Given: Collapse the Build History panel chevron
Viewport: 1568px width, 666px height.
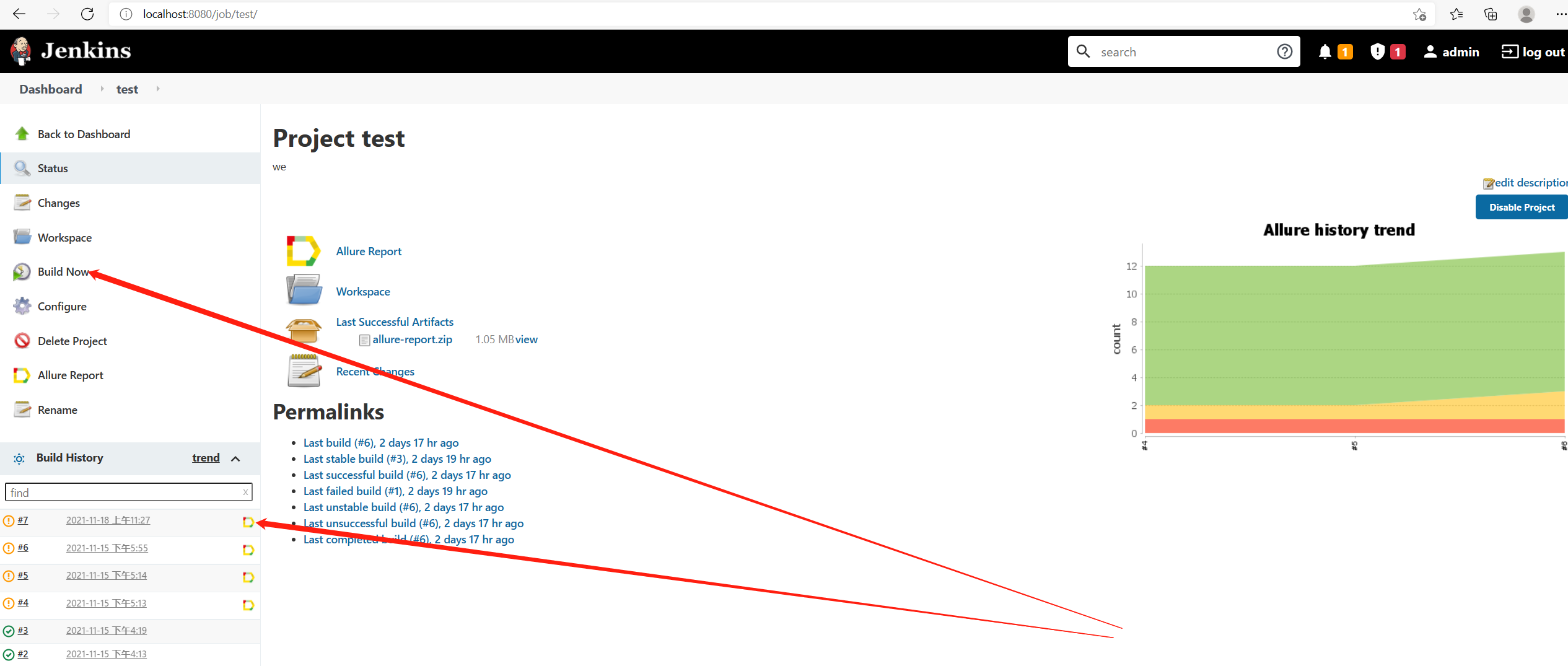Looking at the screenshot, I should point(235,458).
